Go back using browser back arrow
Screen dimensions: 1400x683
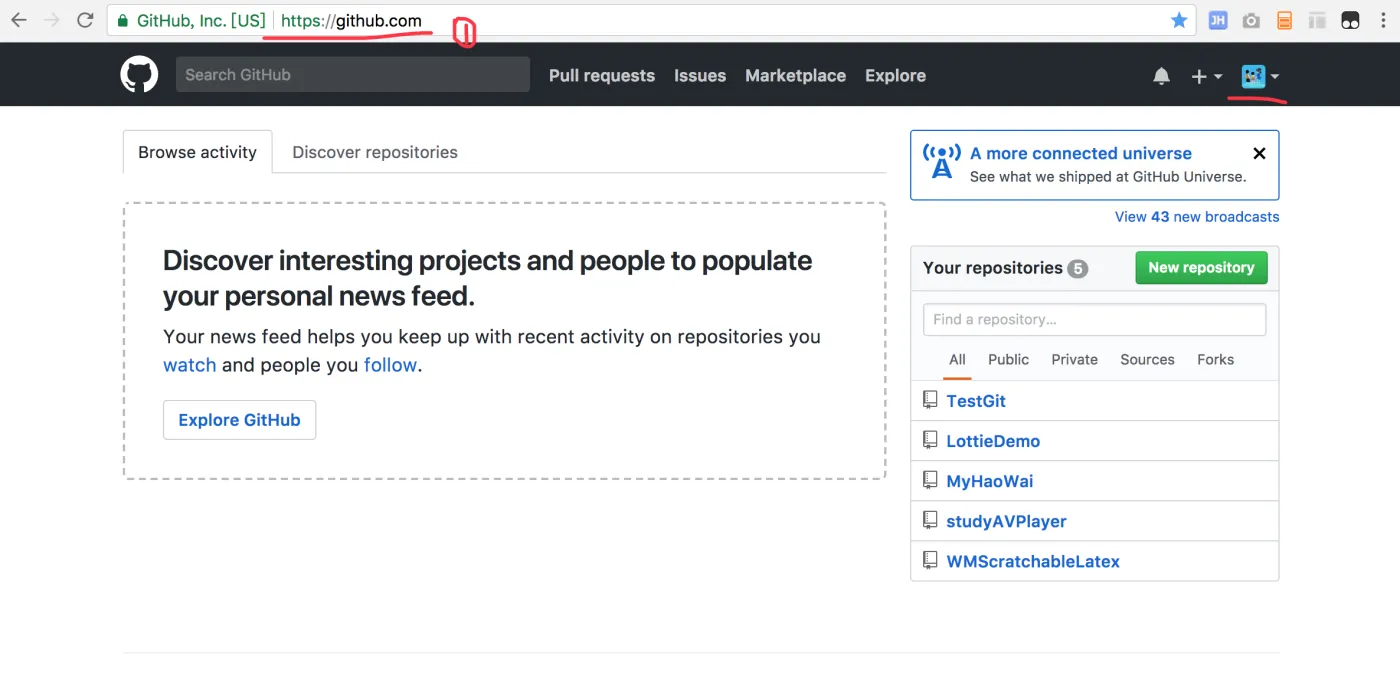pos(19,20)
